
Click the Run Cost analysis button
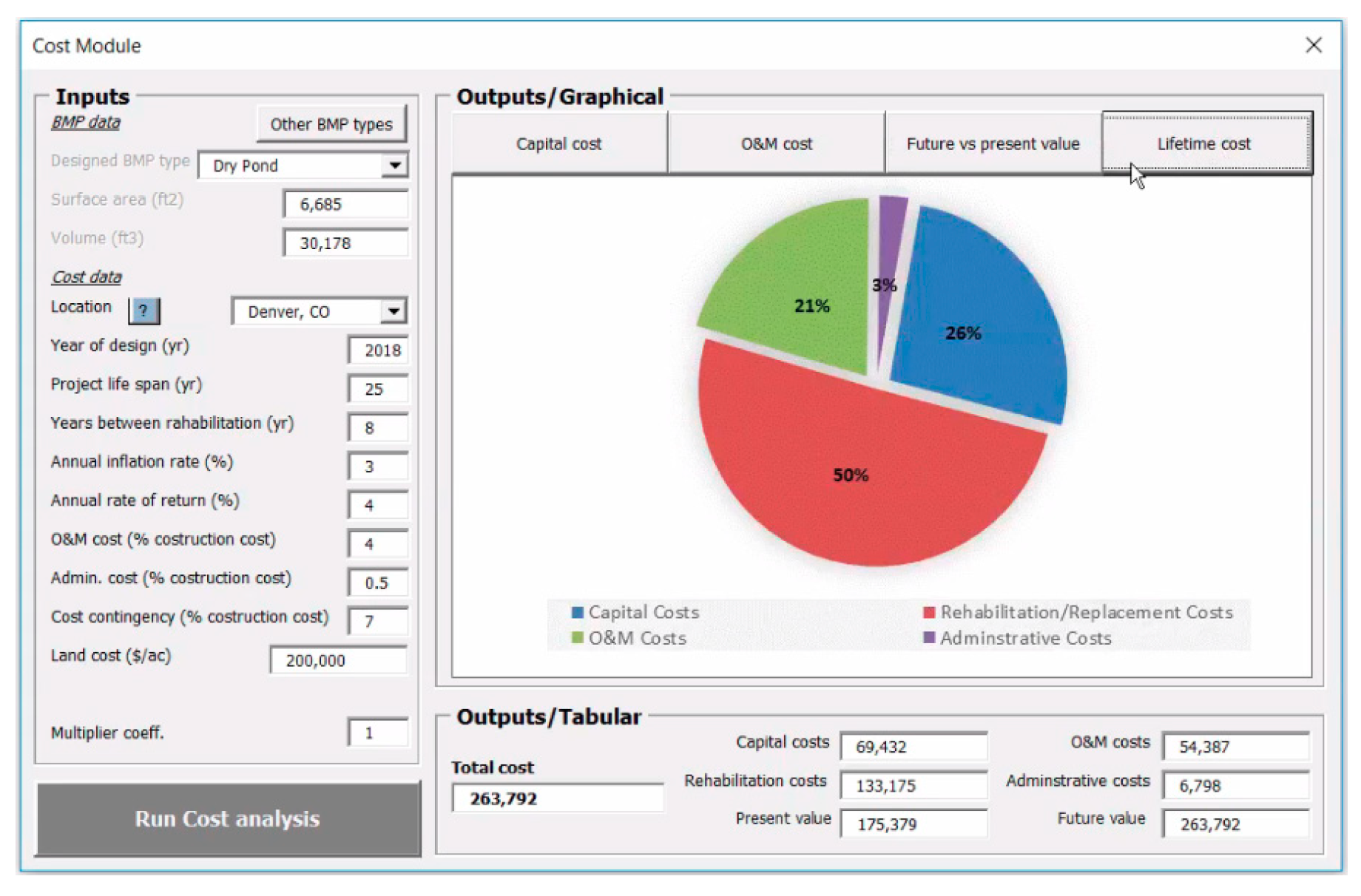[228, 818]
